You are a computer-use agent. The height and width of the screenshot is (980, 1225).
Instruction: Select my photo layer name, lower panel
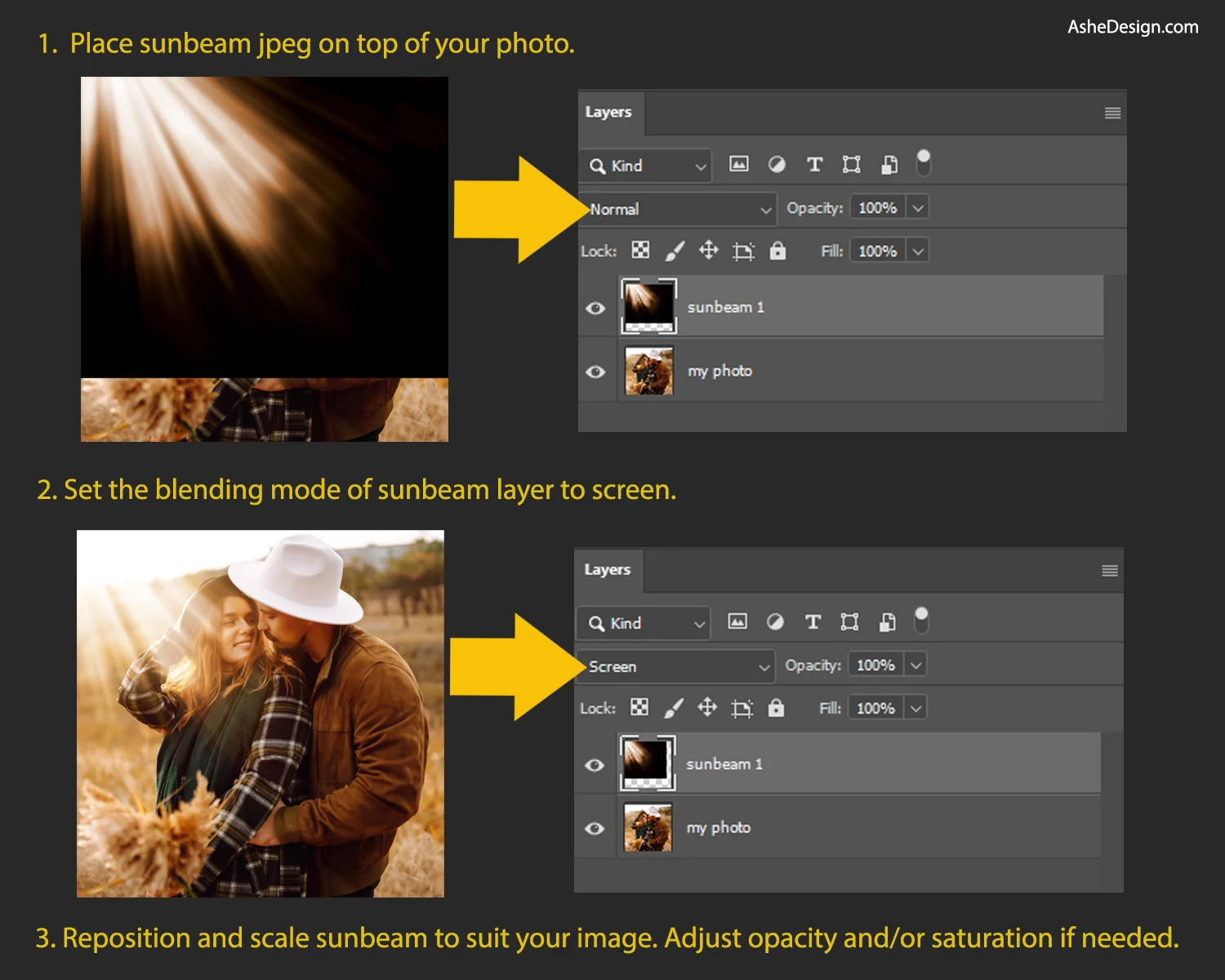click(x=718, y=828)
